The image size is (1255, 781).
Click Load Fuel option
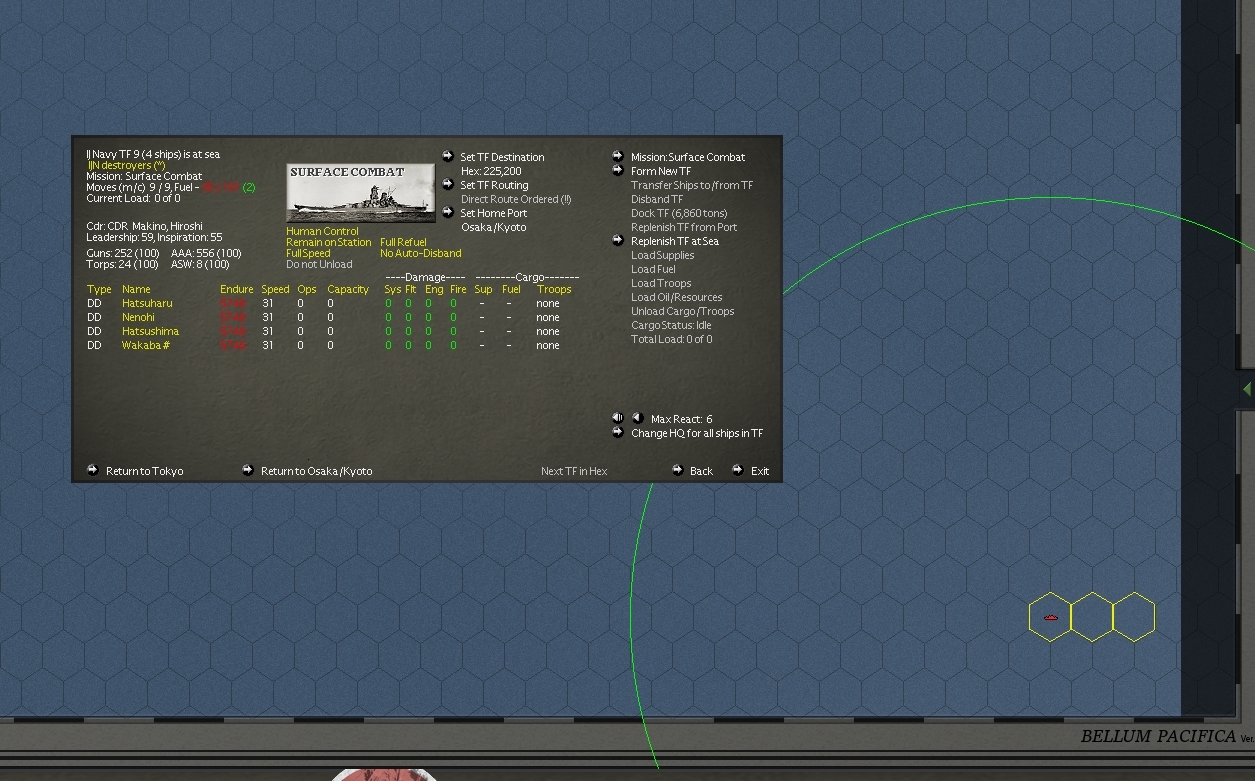tap(653, 269)
